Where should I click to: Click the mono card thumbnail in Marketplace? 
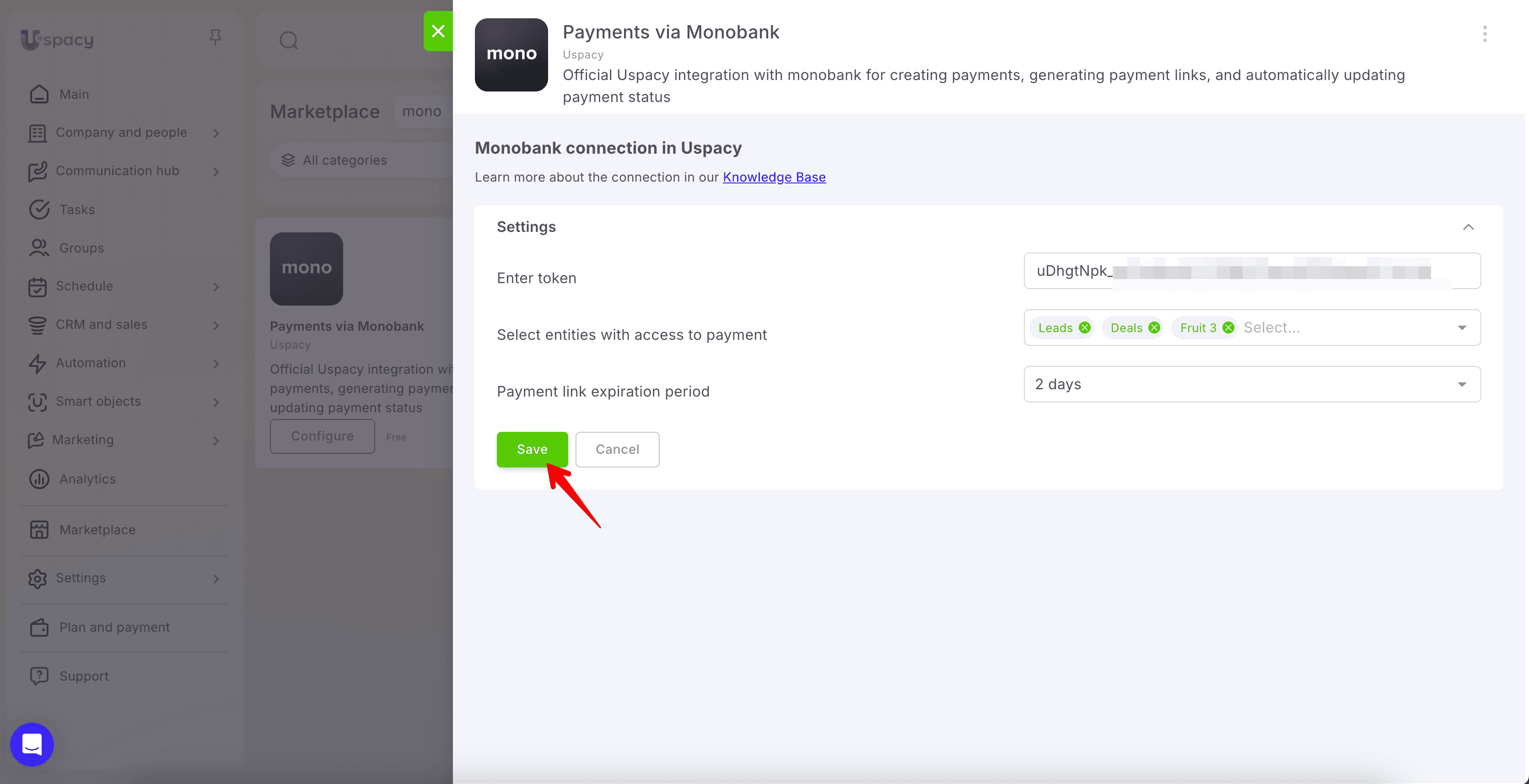(306, 269)
